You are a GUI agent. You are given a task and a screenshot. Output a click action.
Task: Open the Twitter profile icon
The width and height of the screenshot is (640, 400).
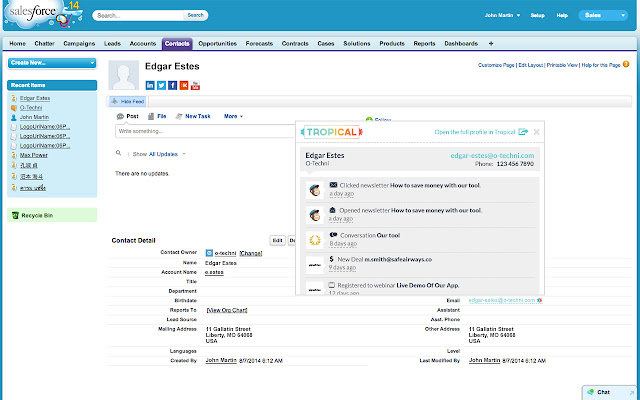coord(161,85)
